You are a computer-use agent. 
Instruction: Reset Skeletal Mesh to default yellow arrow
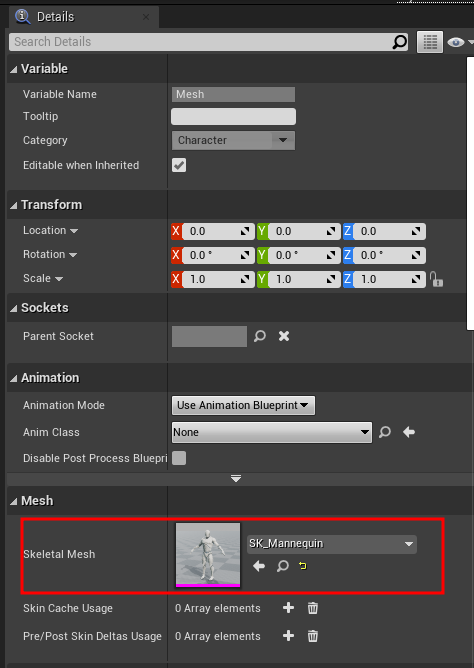point(303,566)
